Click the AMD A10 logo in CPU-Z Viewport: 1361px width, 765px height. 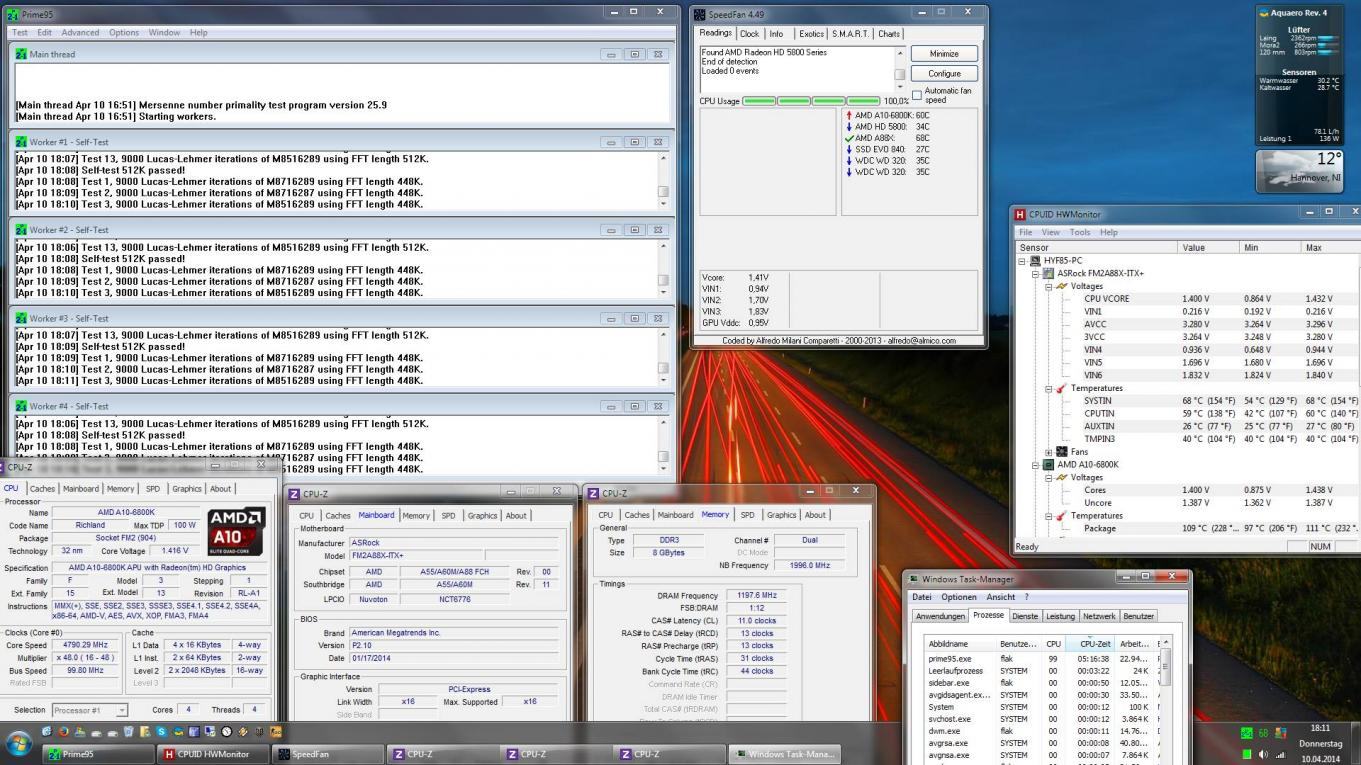pyautogui.click(x=235, y=531)
